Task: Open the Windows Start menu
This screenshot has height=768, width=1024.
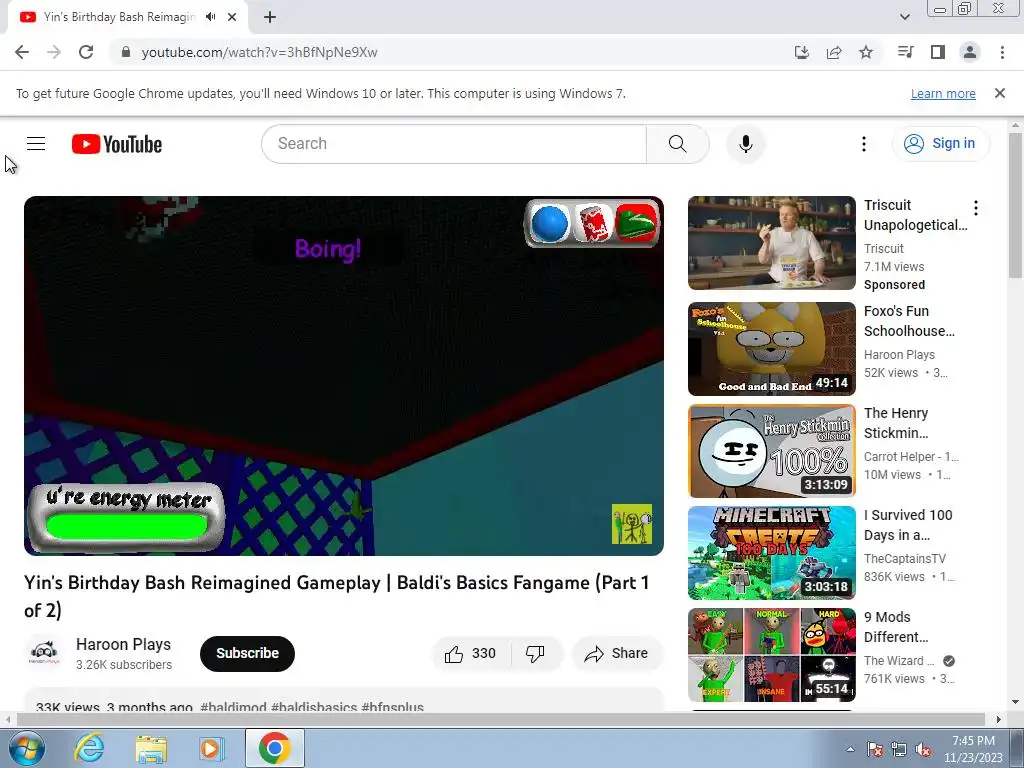Action: pos(26,748)
